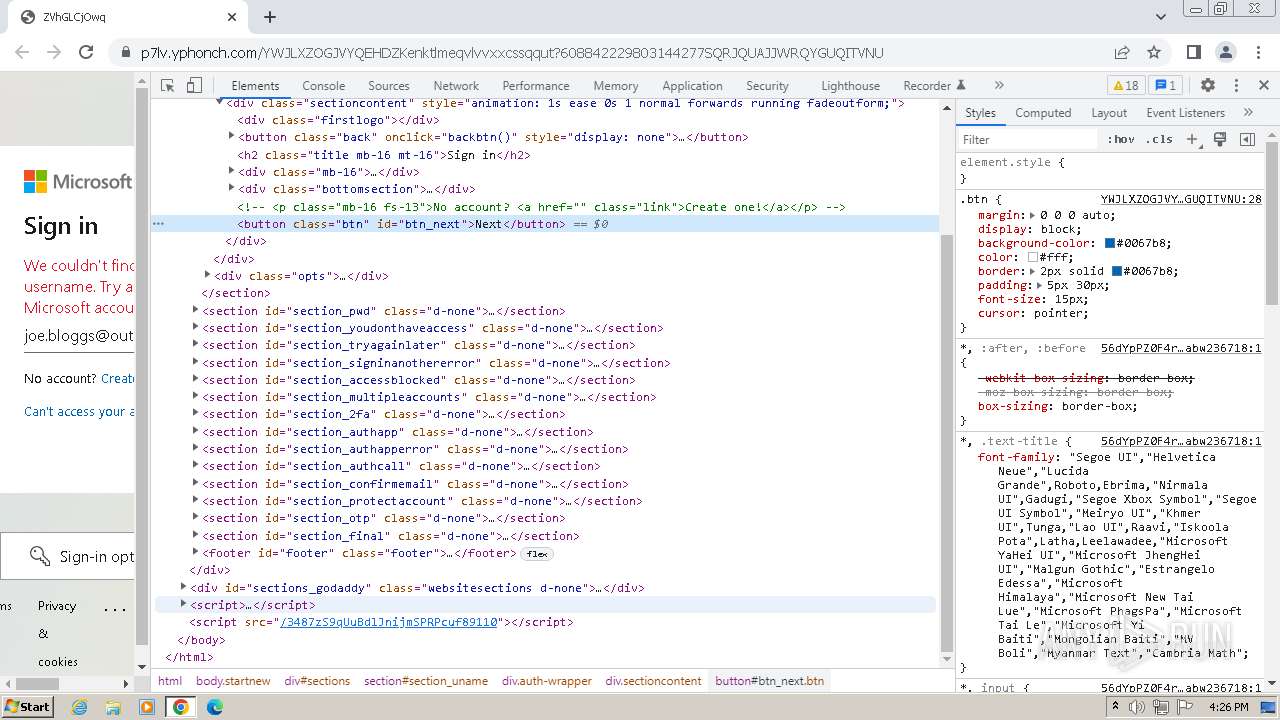1280x720 pixels.
Task: Reload the browser page
Action: (86, 53)
